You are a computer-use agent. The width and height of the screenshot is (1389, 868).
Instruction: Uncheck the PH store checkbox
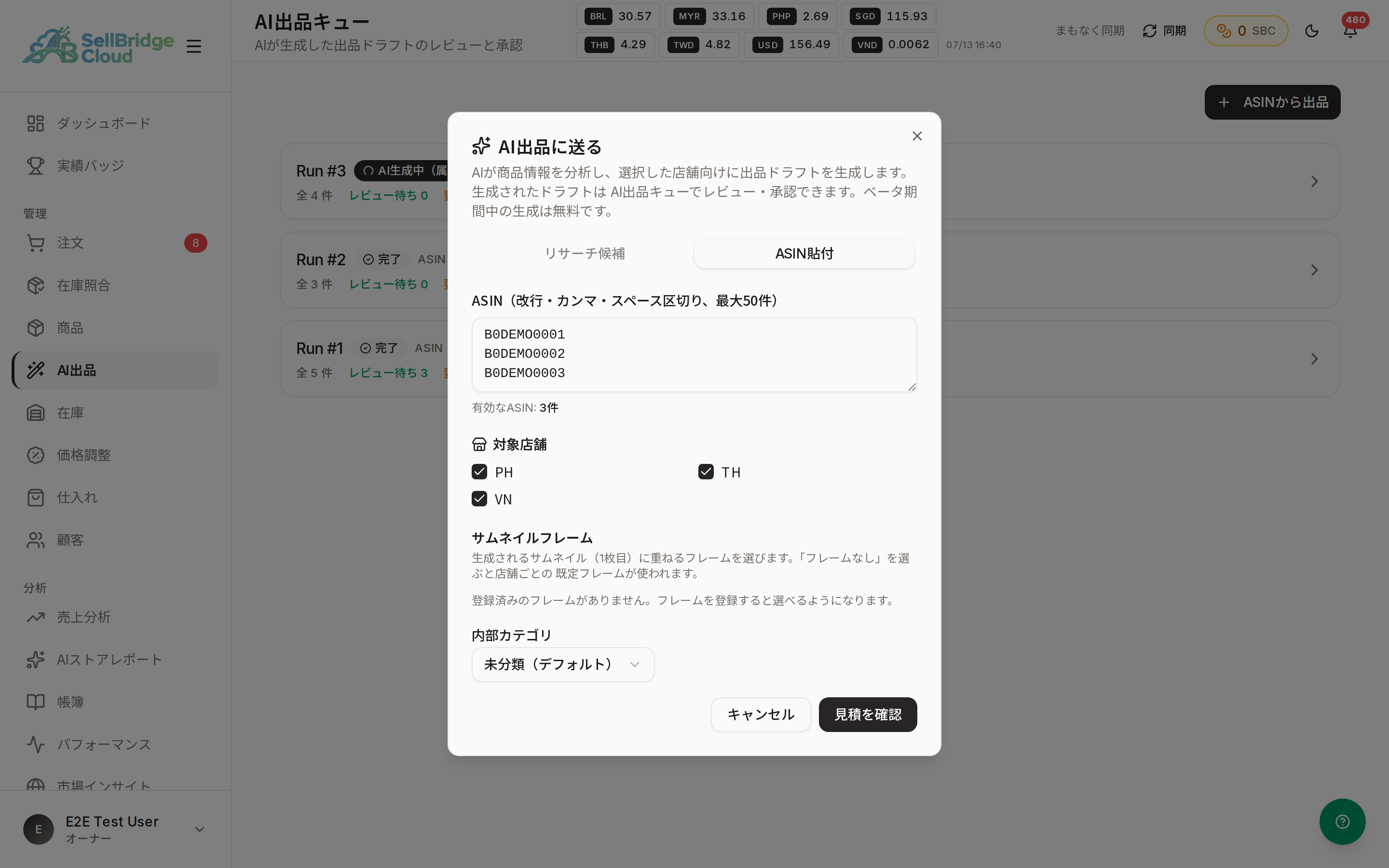pos(479,472)
